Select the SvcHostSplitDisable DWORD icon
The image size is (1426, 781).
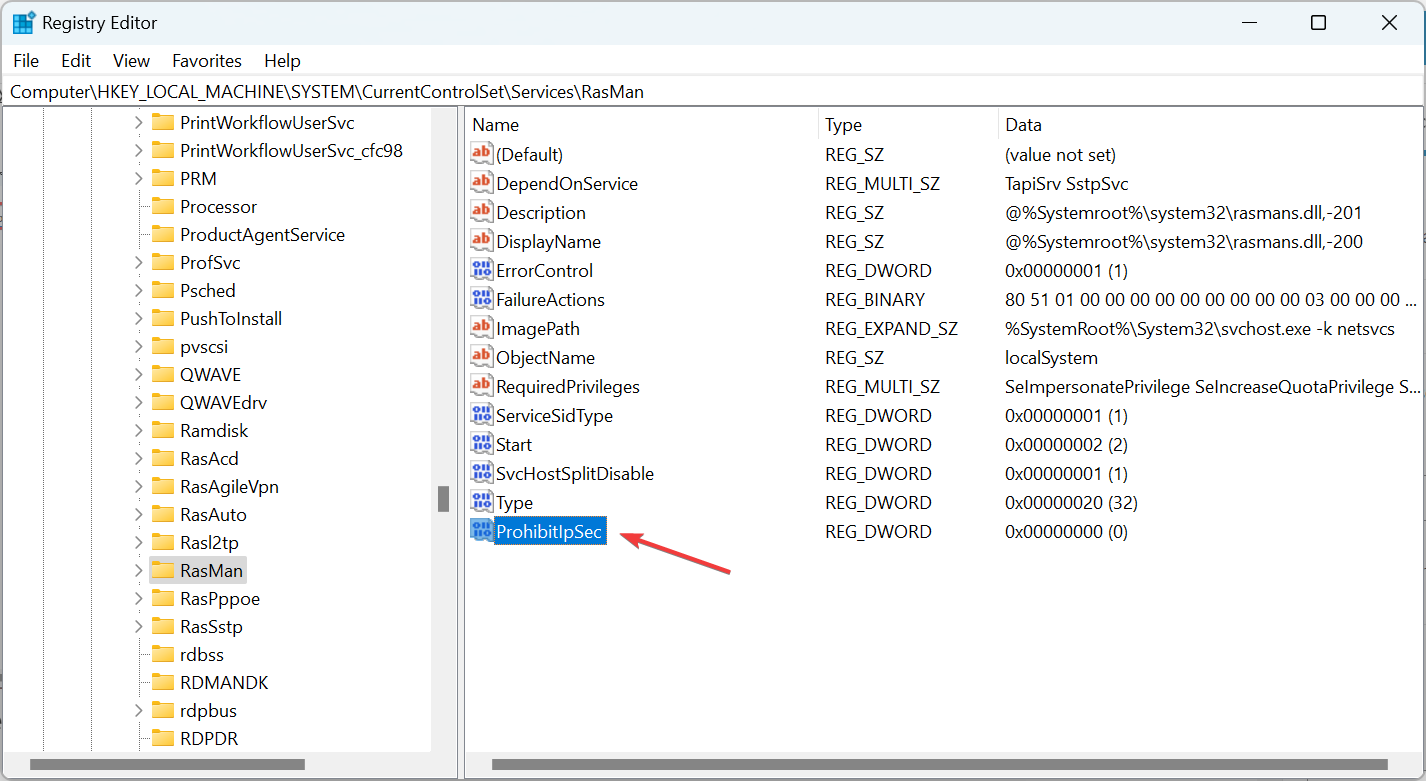pyautogui.click(x=482, y=473)
